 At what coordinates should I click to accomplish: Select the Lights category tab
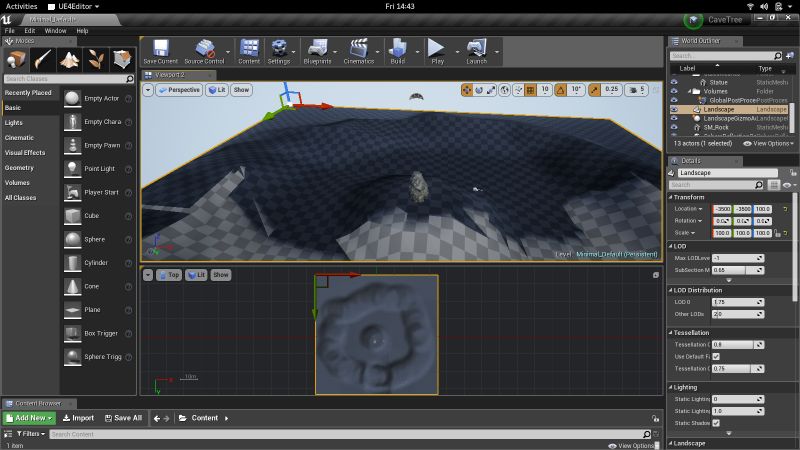coord(14,122)
